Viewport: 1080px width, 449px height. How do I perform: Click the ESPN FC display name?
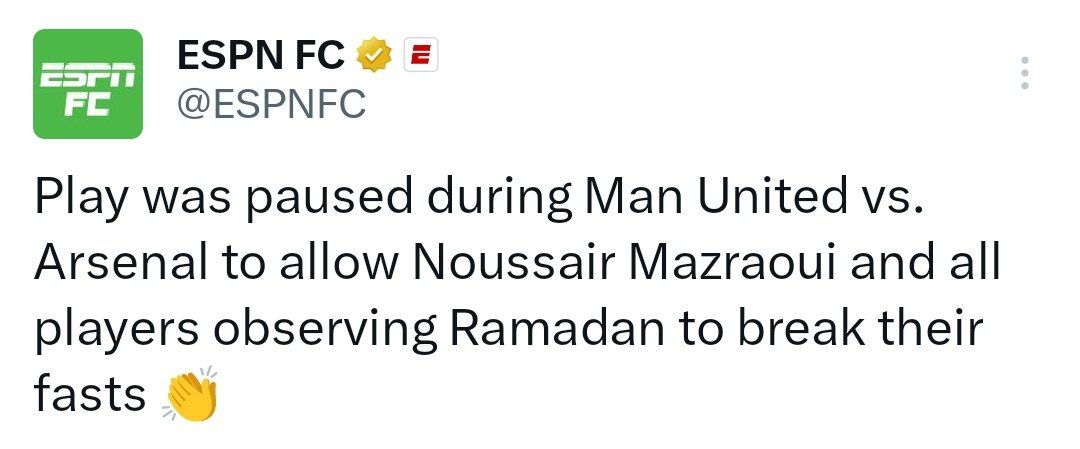pyautogui.click(x=262, y=58)
